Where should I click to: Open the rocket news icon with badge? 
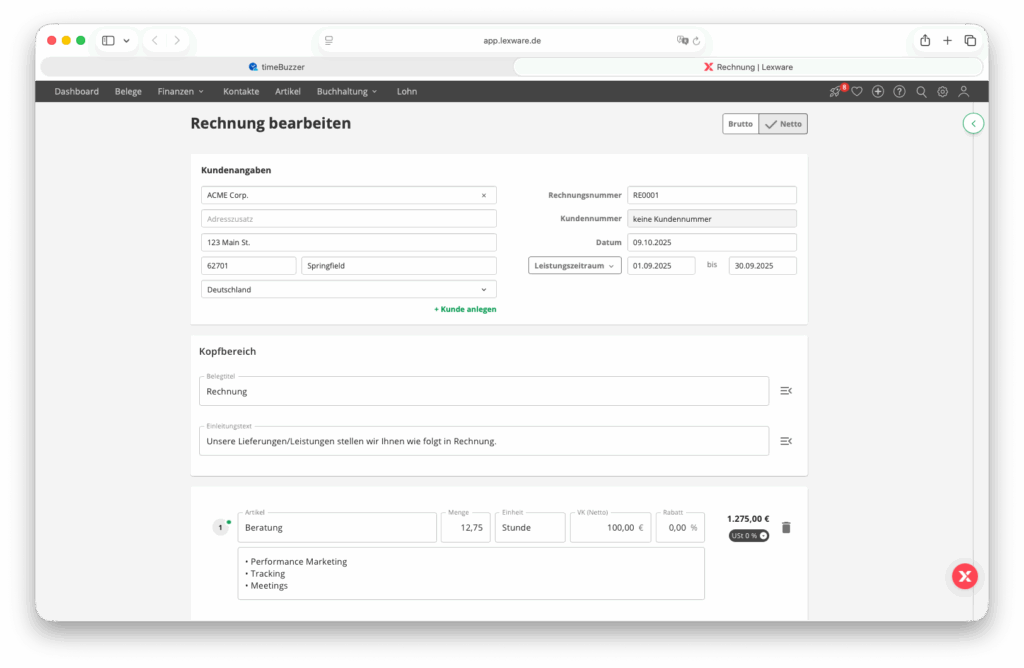[836, 91]
